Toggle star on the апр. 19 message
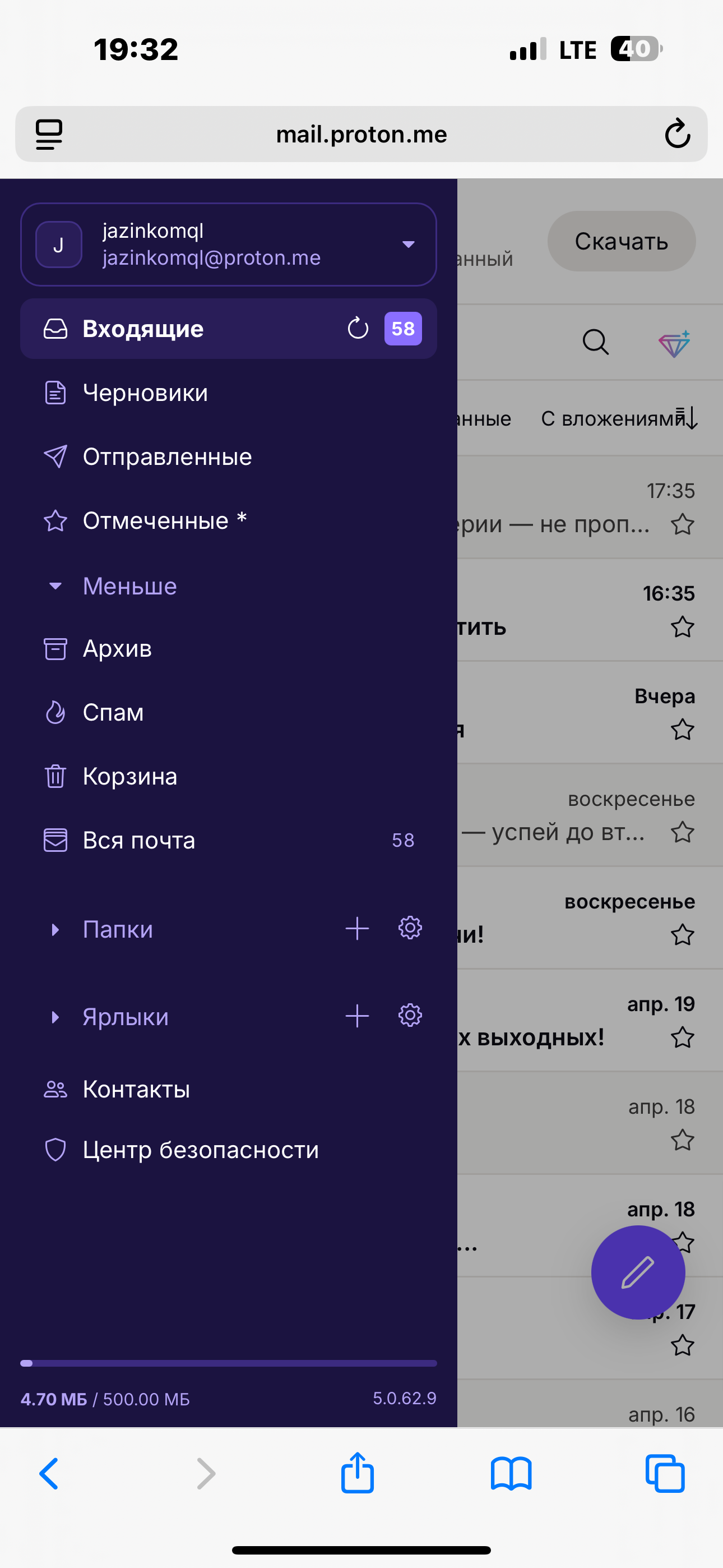This screenshot has width=723, height=1568. point(682,1037)
